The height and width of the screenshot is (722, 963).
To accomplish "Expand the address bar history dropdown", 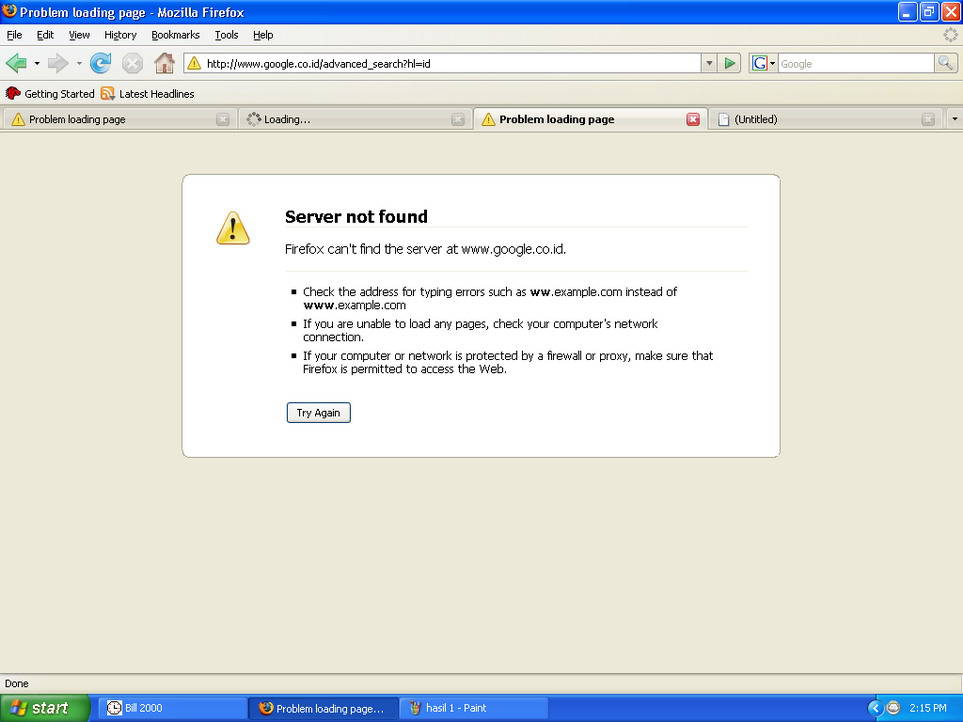I will (709, 63).
